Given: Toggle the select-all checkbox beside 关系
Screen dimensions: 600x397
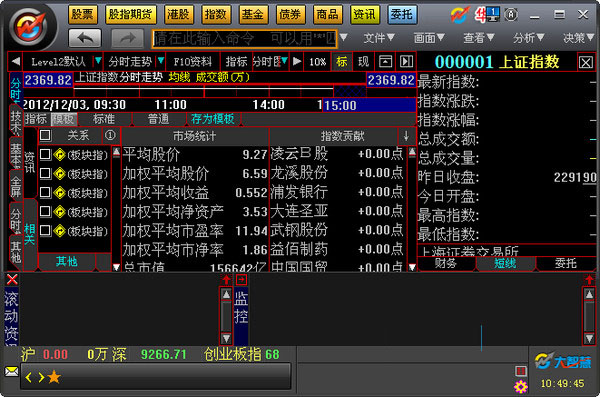Looking at the screenshot, I should [45, 135].
